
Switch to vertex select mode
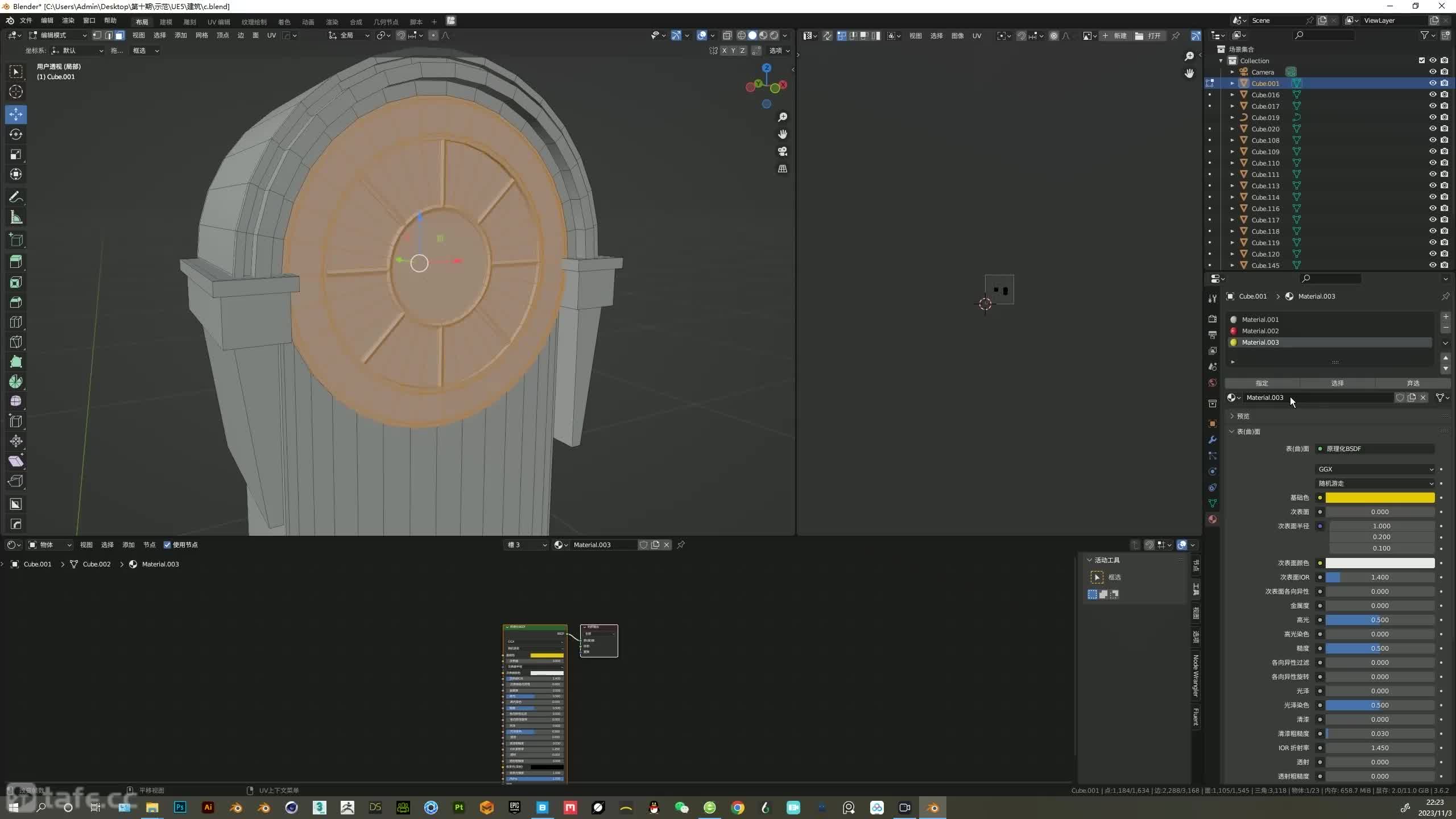(97, 35)
